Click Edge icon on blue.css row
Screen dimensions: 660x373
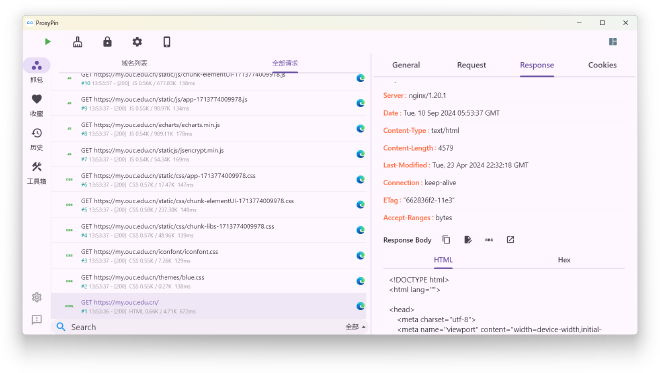[x=360, y=281]
